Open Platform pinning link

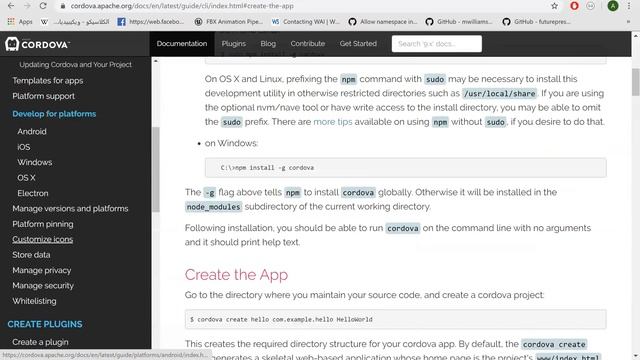pos(43,224)
